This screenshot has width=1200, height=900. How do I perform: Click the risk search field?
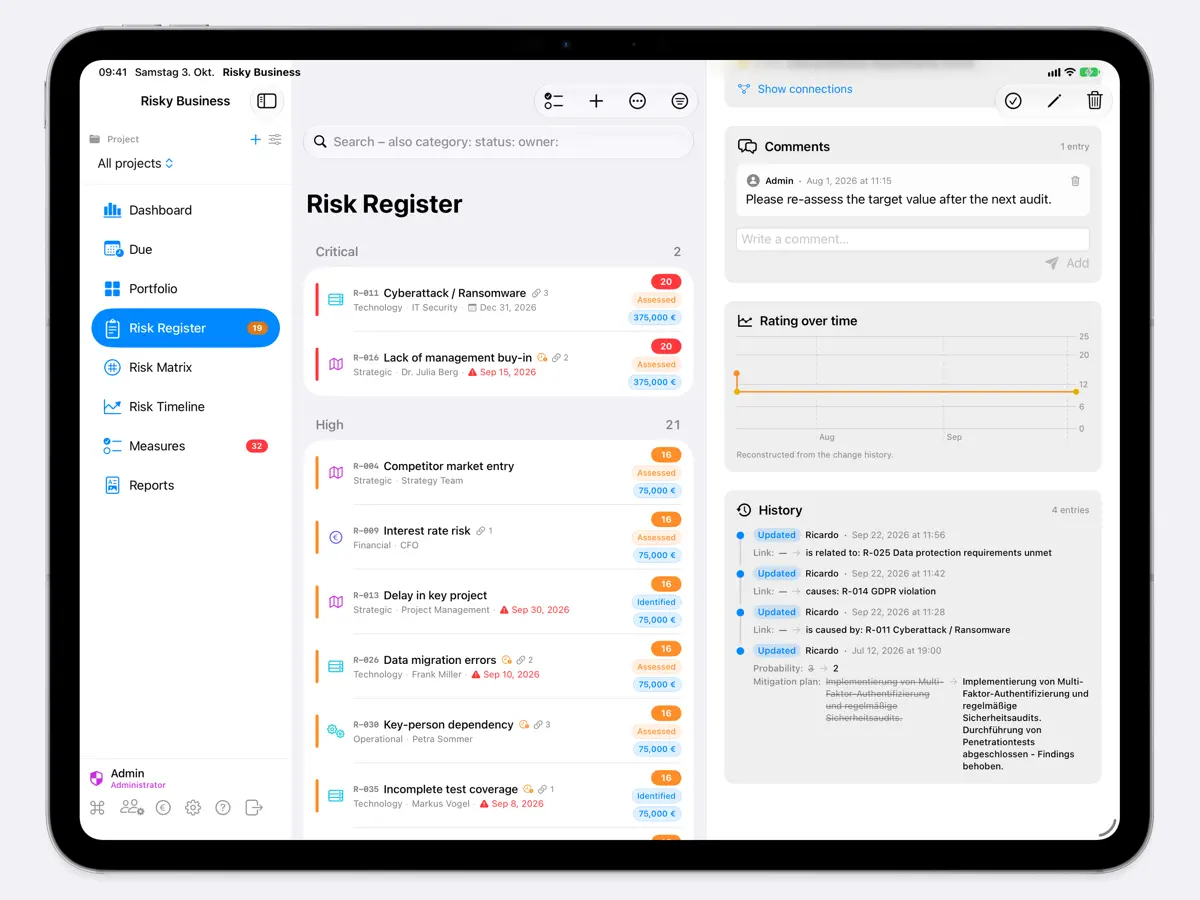pos(498,142)
